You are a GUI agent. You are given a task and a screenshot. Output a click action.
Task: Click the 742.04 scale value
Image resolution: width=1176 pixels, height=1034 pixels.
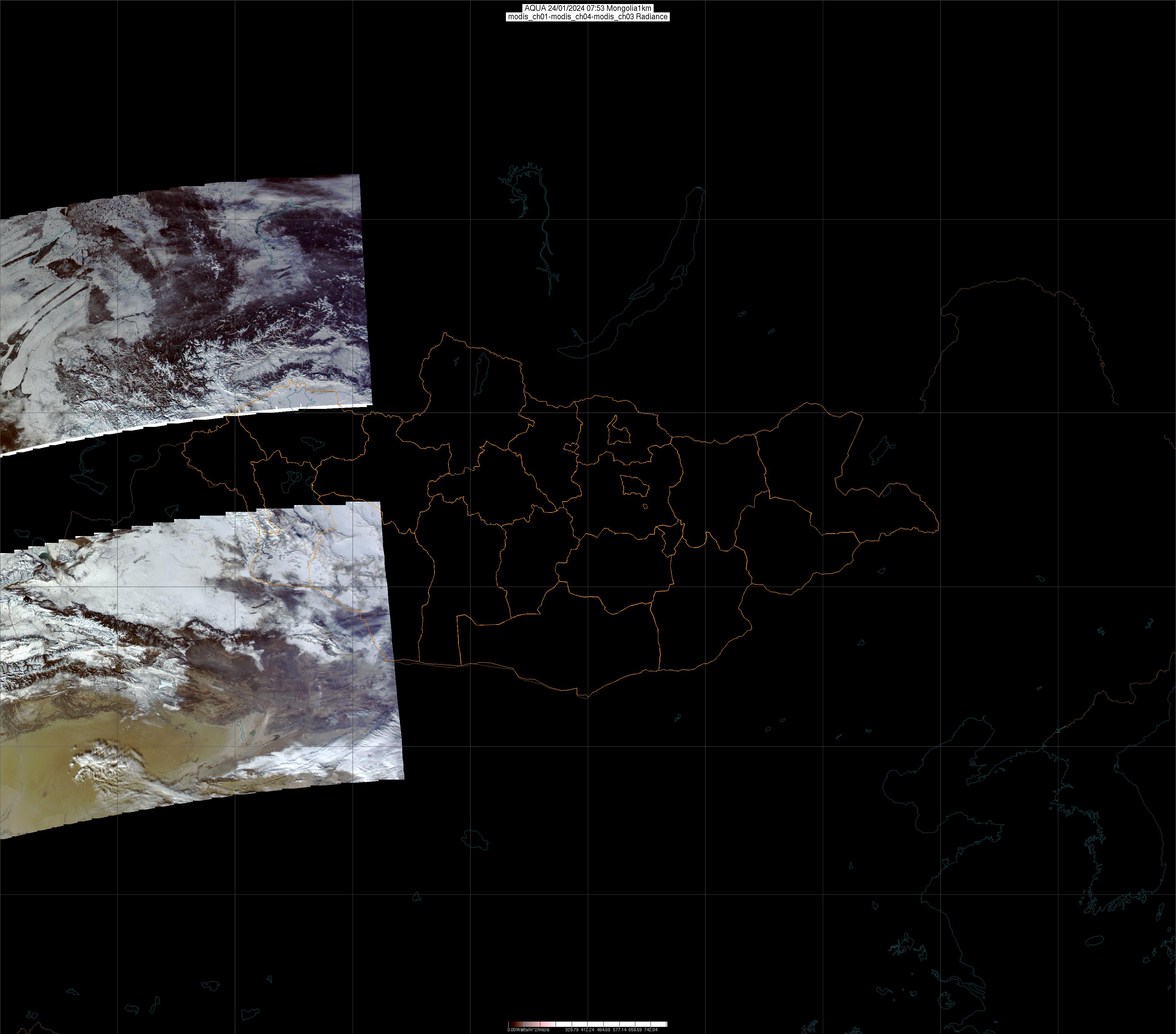point(651,1030)
